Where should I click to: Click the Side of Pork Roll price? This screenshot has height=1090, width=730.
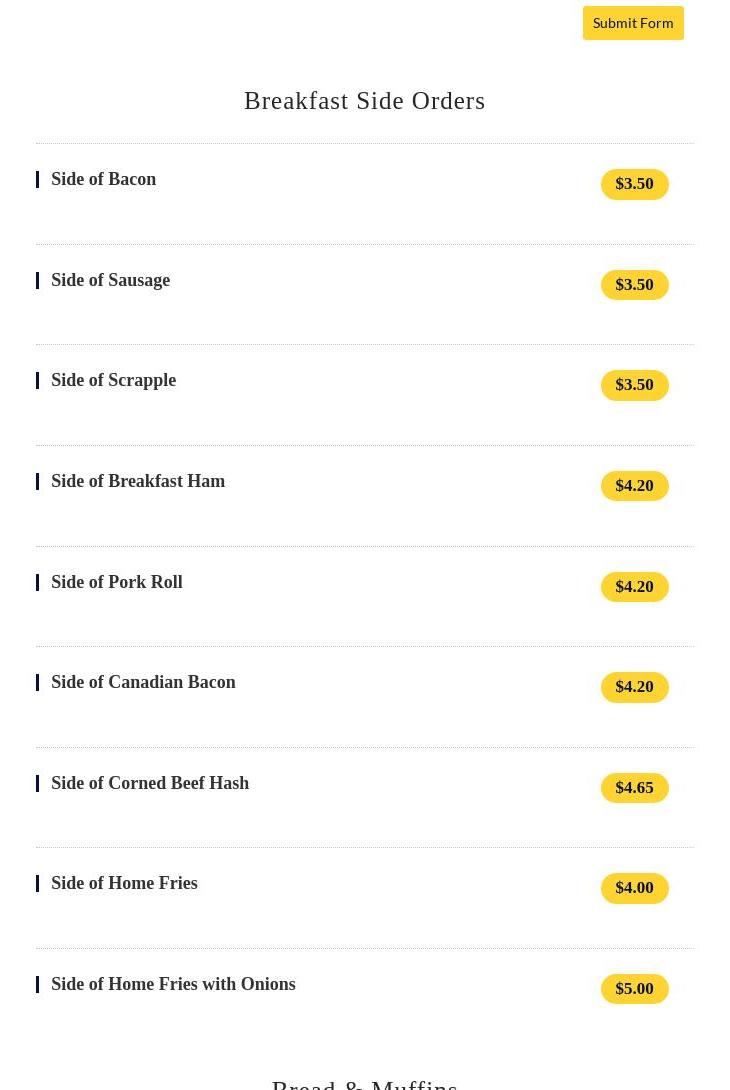point(634,587)
